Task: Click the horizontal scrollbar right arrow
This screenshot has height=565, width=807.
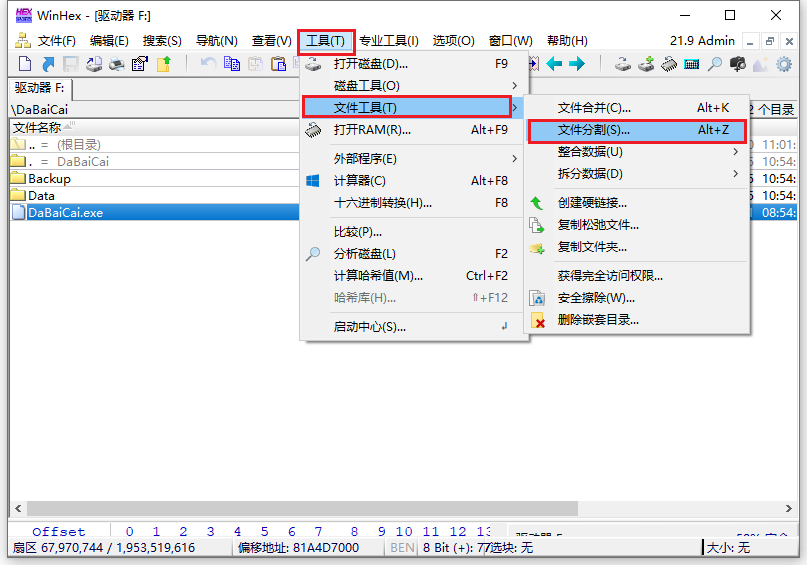Action: coord(788,508)
